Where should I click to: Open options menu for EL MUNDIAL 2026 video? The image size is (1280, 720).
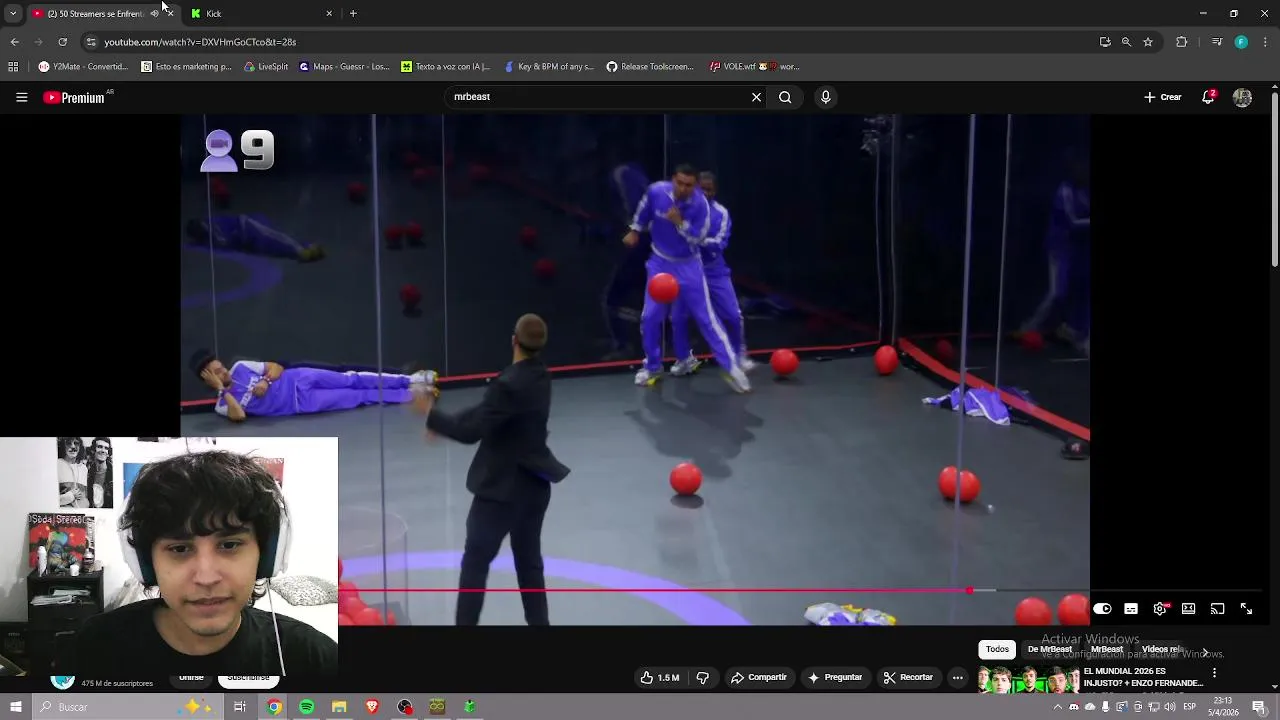[1214, 673]
